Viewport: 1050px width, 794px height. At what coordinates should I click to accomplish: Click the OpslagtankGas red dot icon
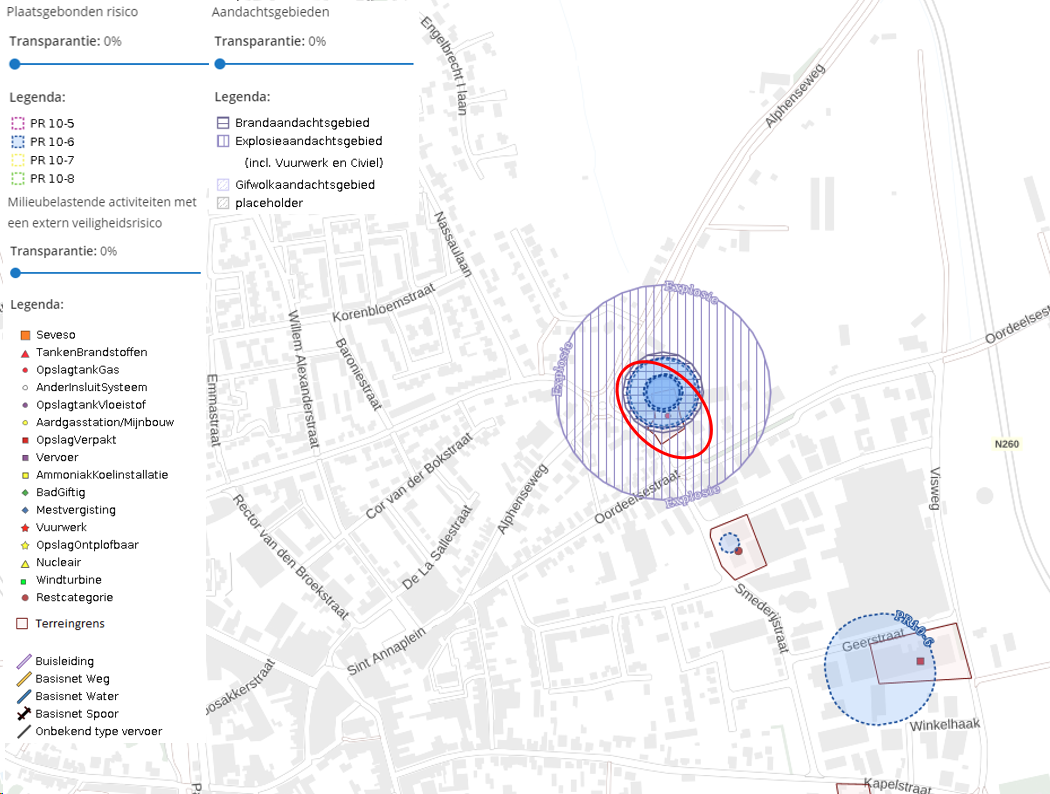click(25, 370)
